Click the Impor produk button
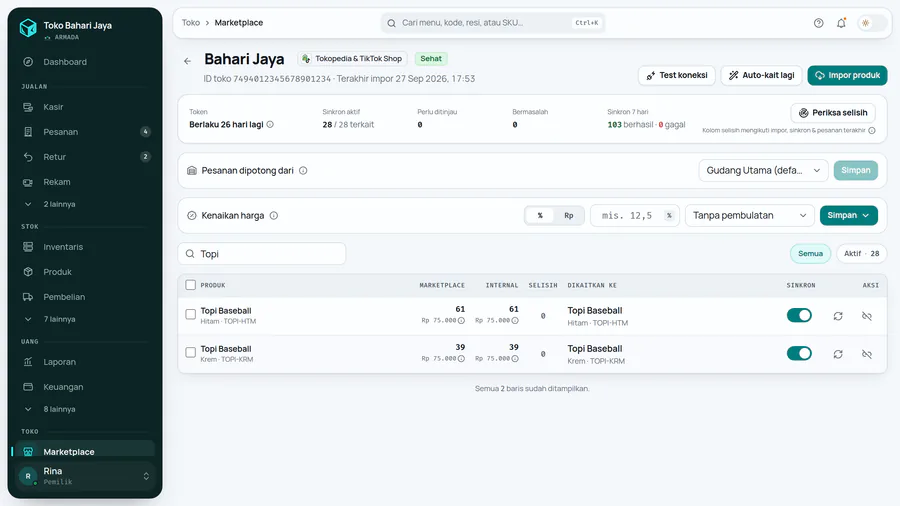 click(847, 75)
